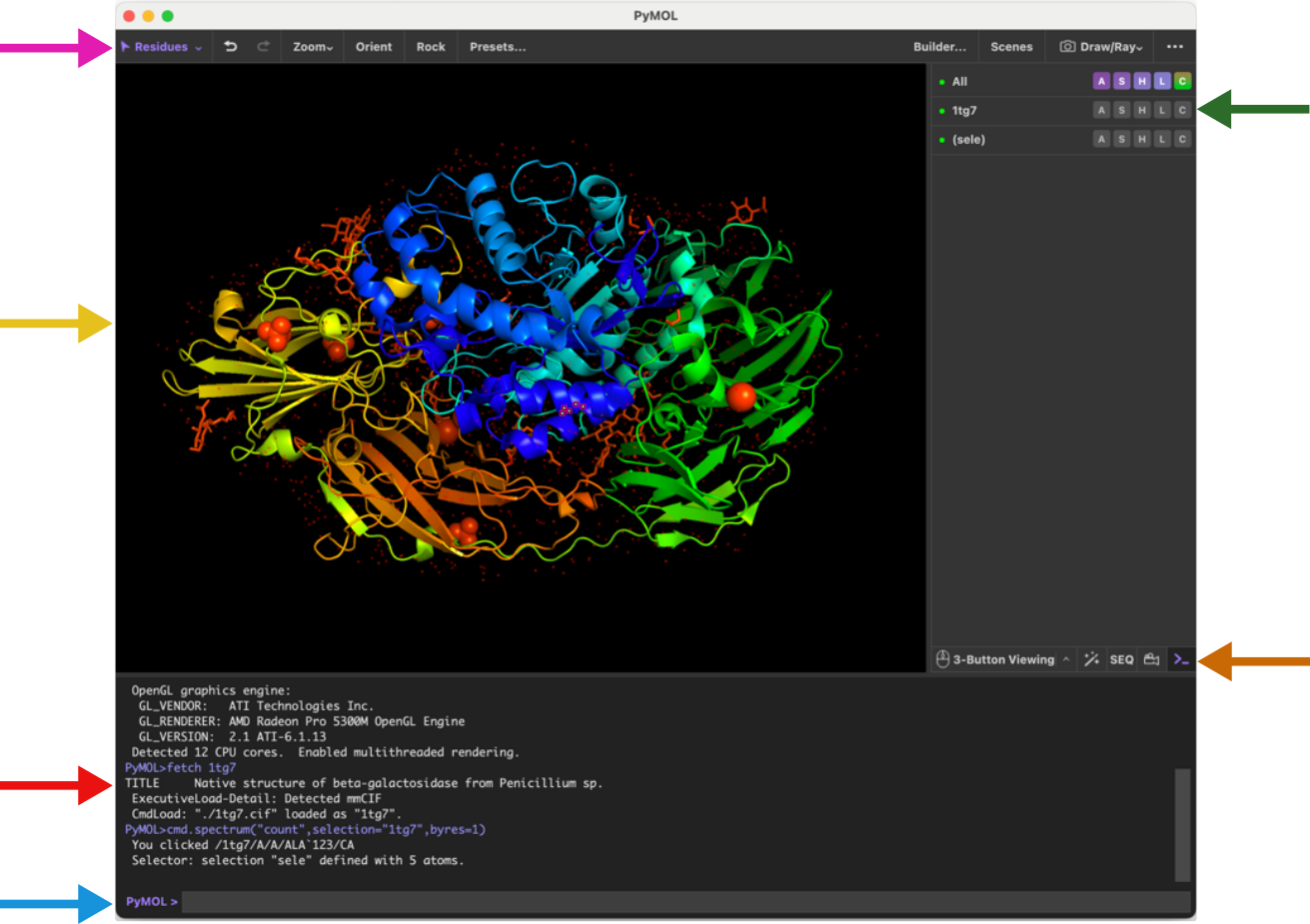Open the Hide menu for 1tg7
This screenshot has height=924, width=1310.
coord(1142,110)
